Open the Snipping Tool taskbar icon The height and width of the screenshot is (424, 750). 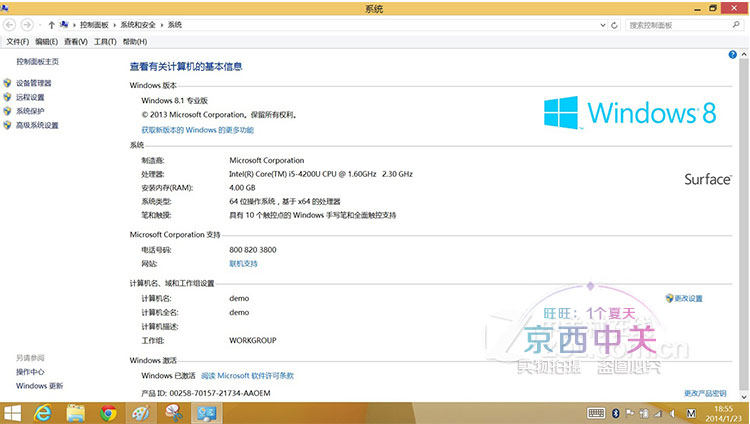174,413
